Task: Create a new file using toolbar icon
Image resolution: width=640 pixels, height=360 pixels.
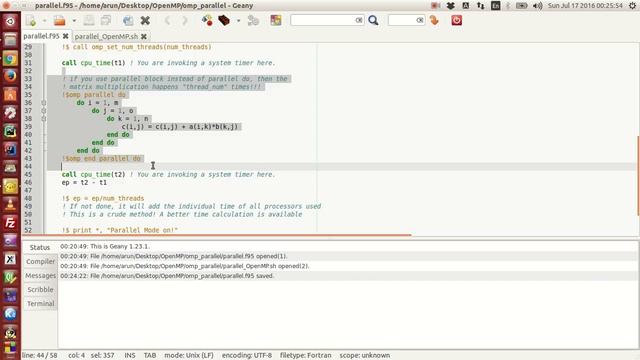Action: tap(31, 20)
